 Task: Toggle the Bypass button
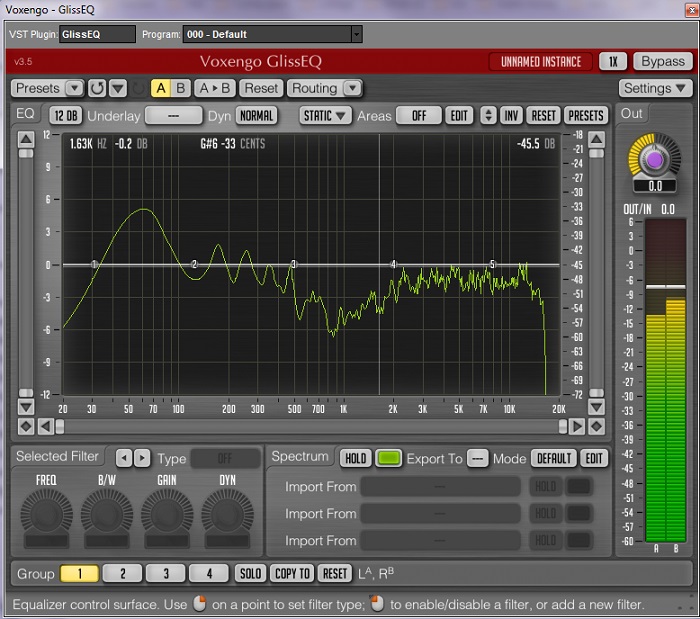[663, 61]
